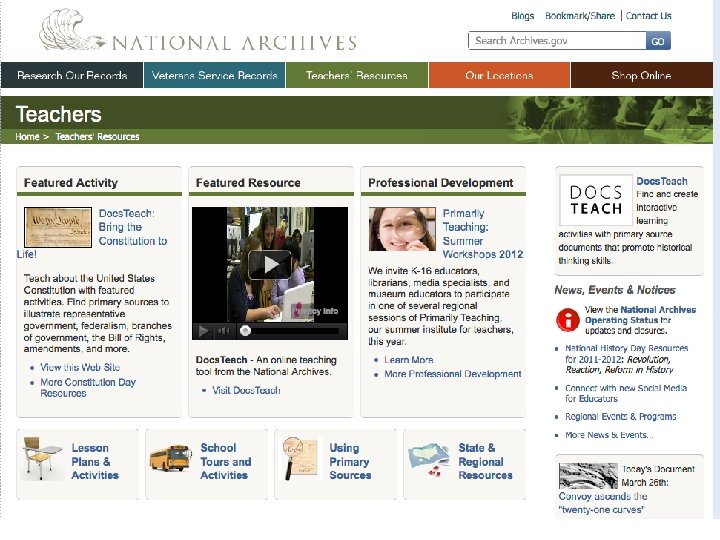Go to Home in the breadcrumb

point(27,137)
